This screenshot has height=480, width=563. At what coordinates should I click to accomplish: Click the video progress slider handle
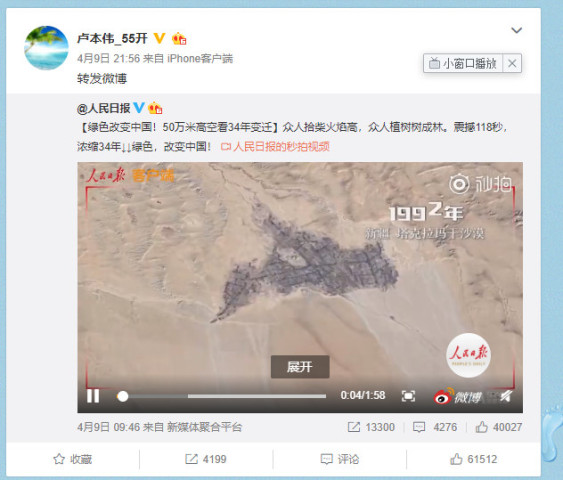pos(122,396)
